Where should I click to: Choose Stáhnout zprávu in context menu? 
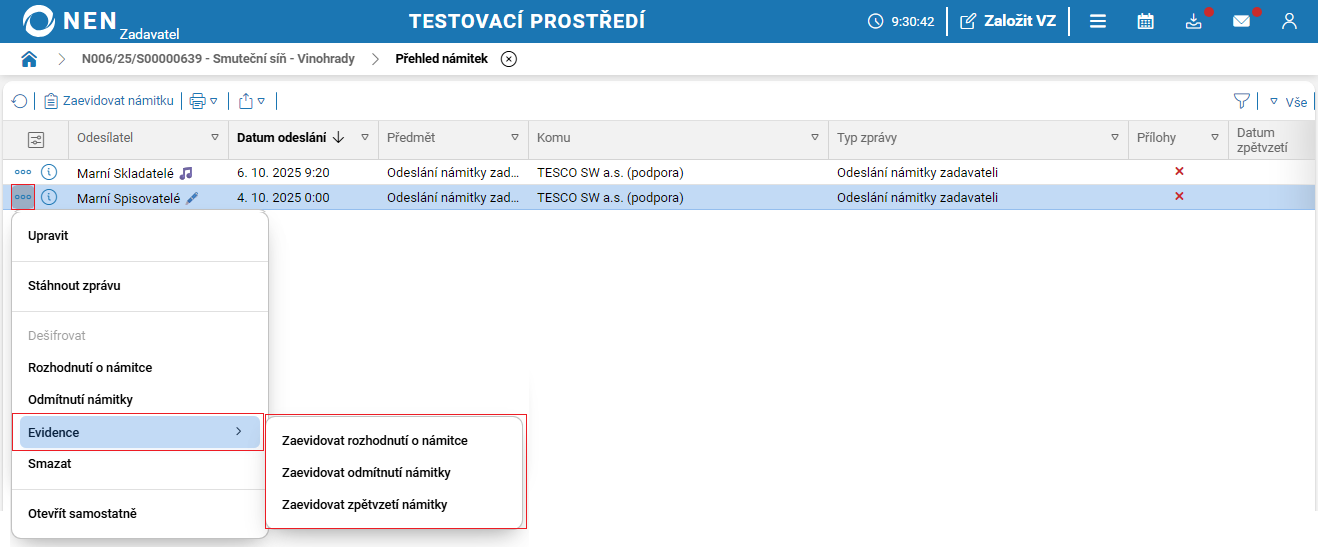(74, 286)
